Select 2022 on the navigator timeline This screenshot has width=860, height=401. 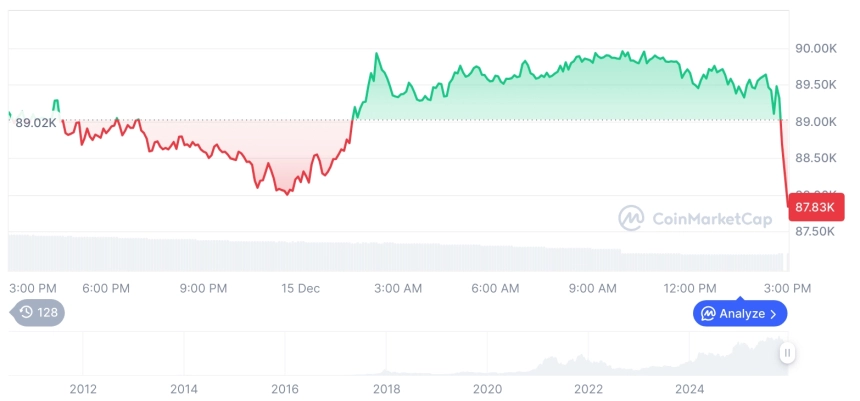click(588, 388)
